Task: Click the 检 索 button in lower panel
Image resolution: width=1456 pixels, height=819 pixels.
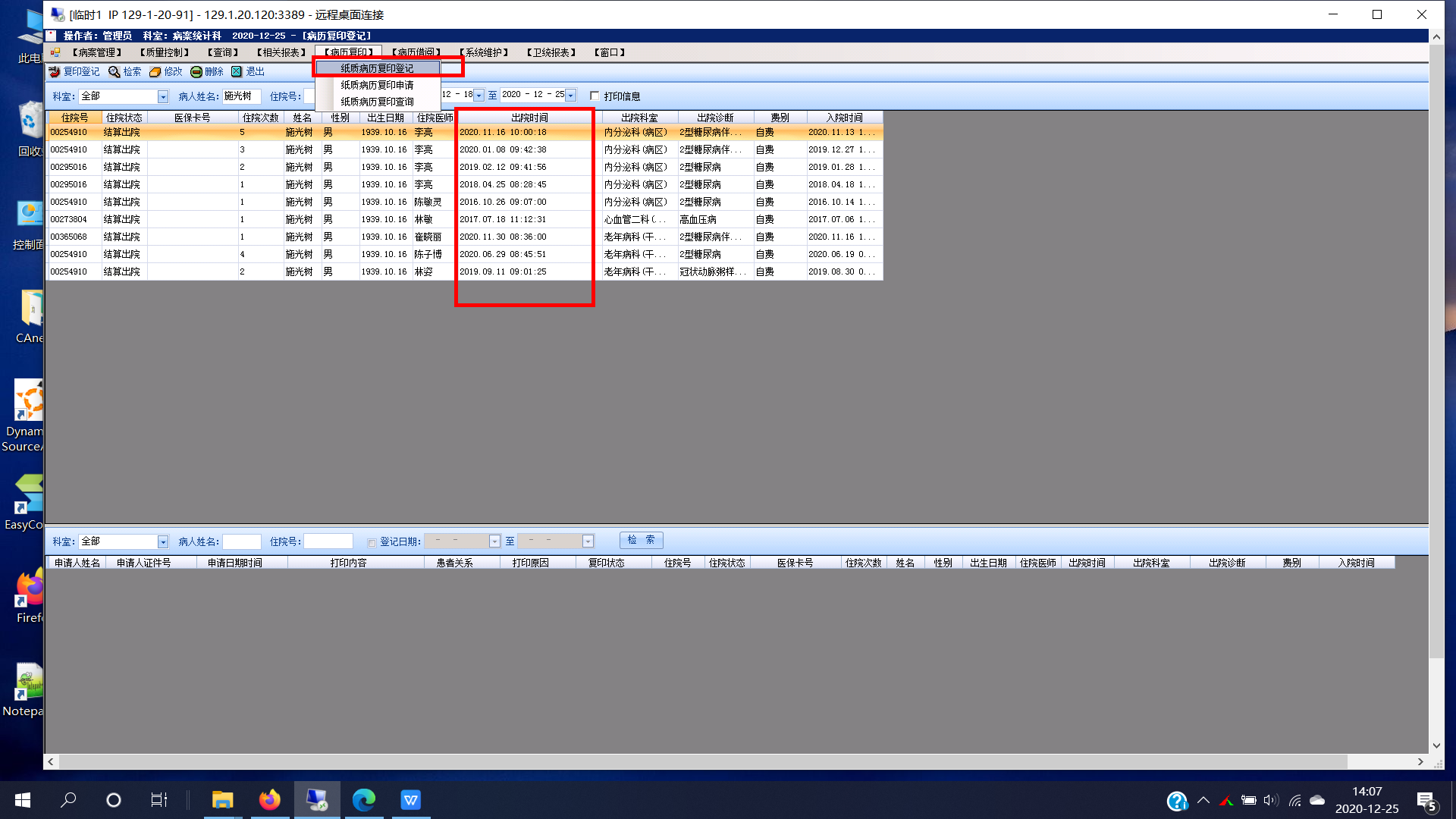Action: 641,540
